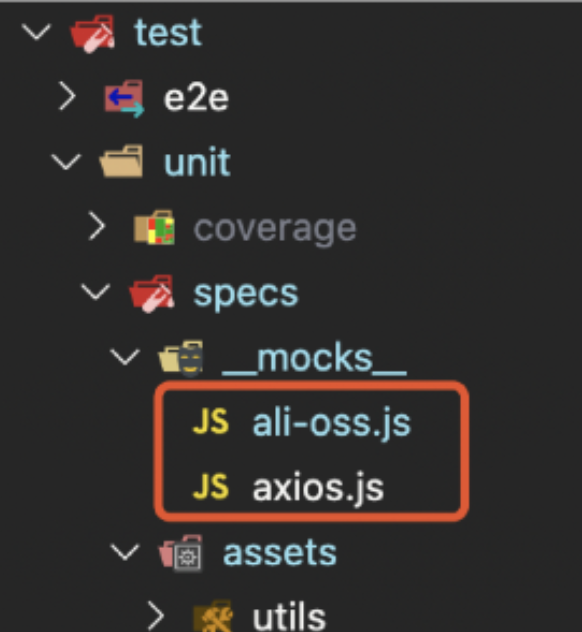
Task: Expand the coverage folder chevron
Action: [97, 227]
